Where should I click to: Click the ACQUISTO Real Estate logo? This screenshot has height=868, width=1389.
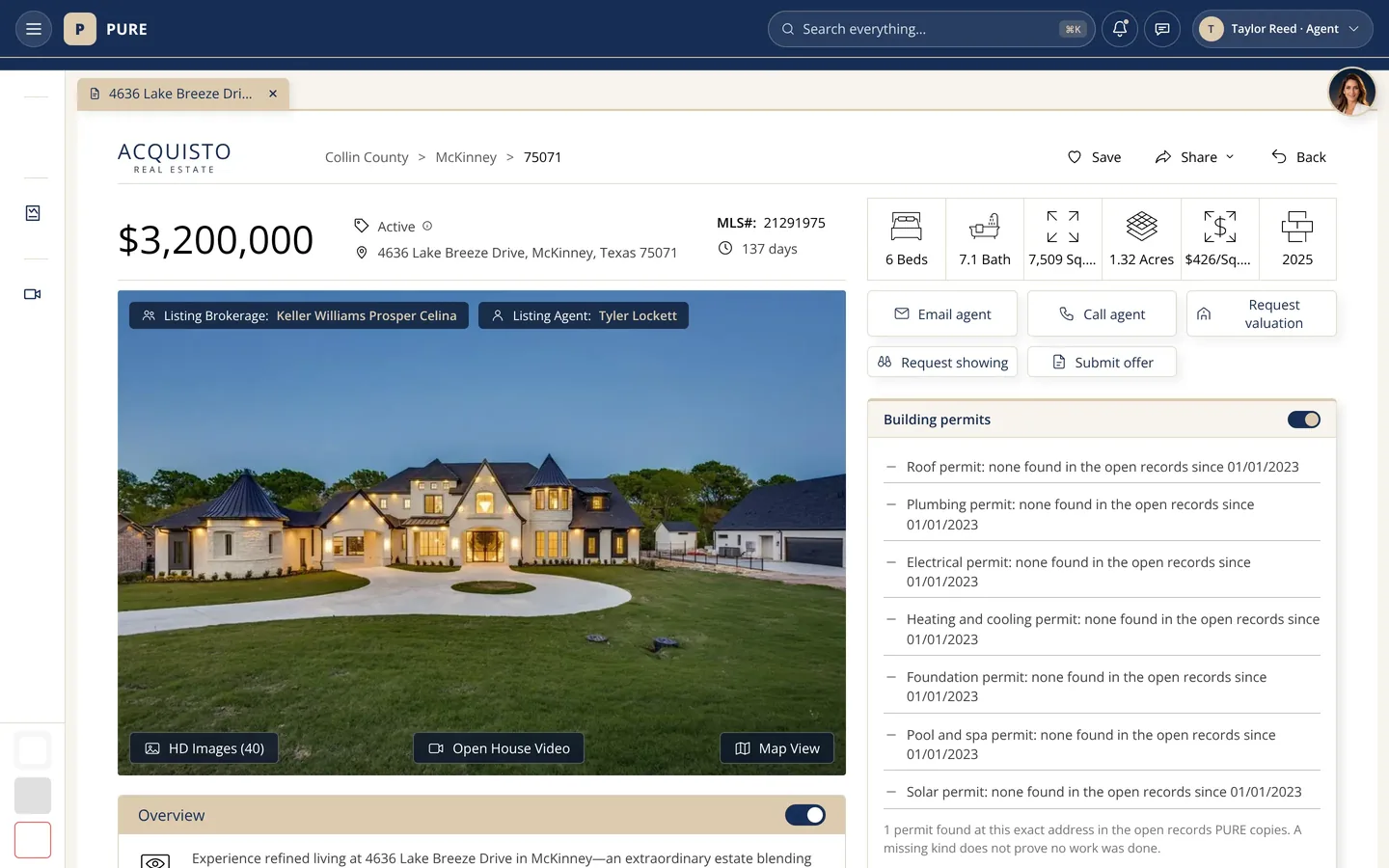(175, 157)
